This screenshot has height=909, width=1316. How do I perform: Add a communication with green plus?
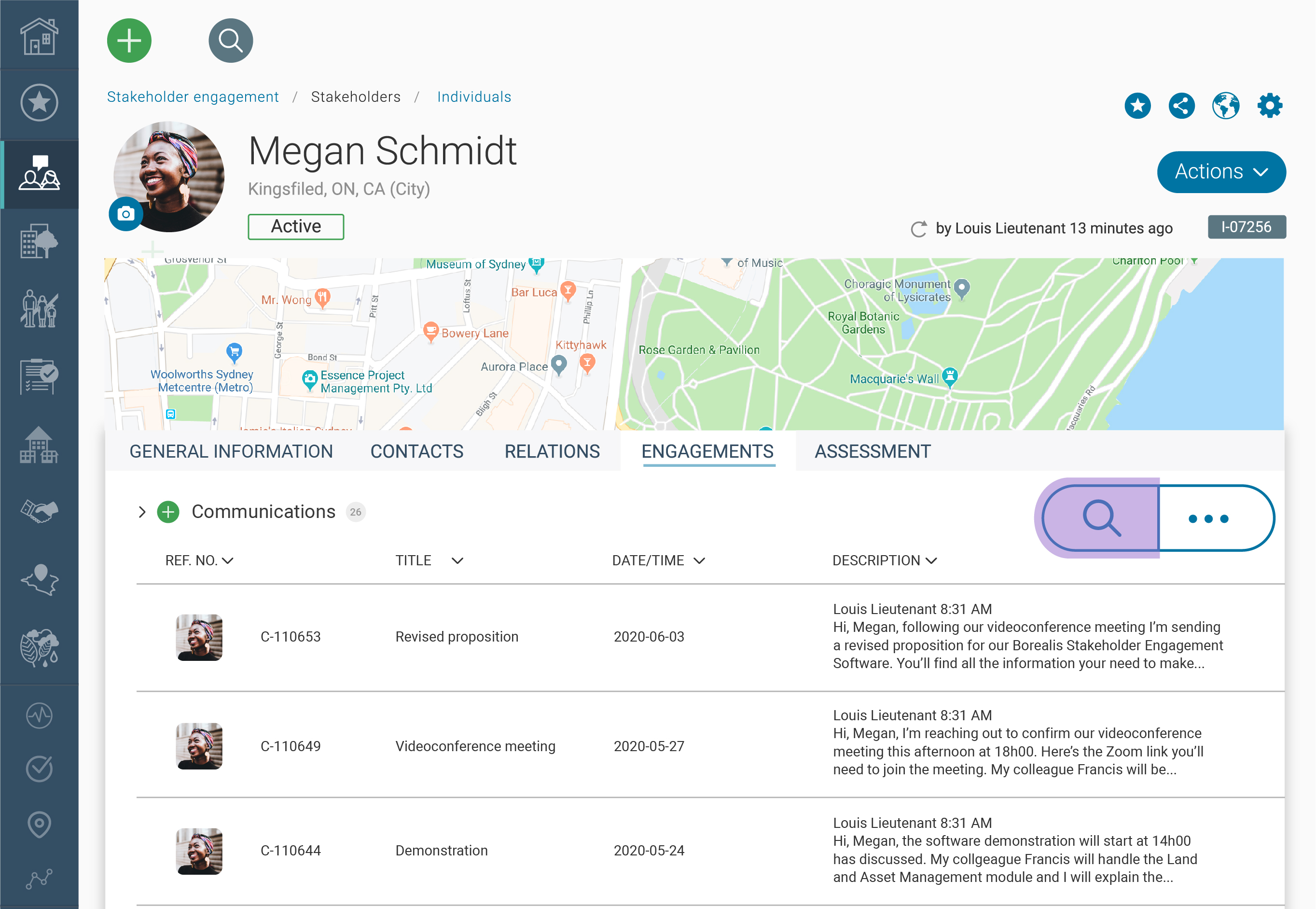[168, 512]
